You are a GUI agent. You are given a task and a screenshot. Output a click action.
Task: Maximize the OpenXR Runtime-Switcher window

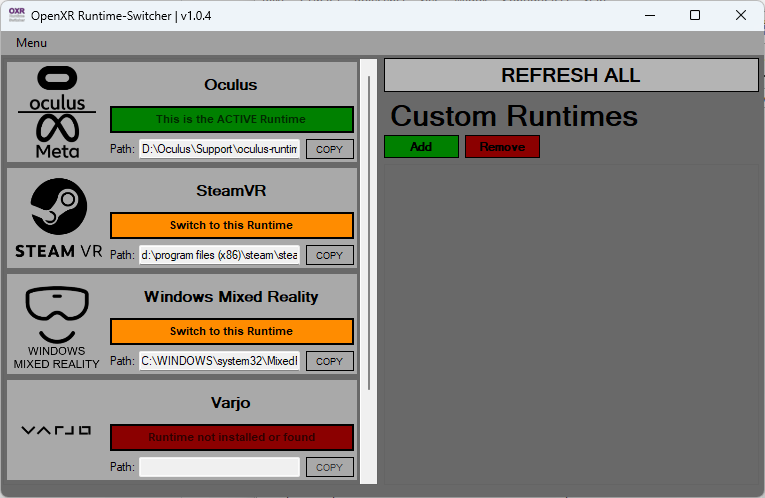tap(695, 16)
